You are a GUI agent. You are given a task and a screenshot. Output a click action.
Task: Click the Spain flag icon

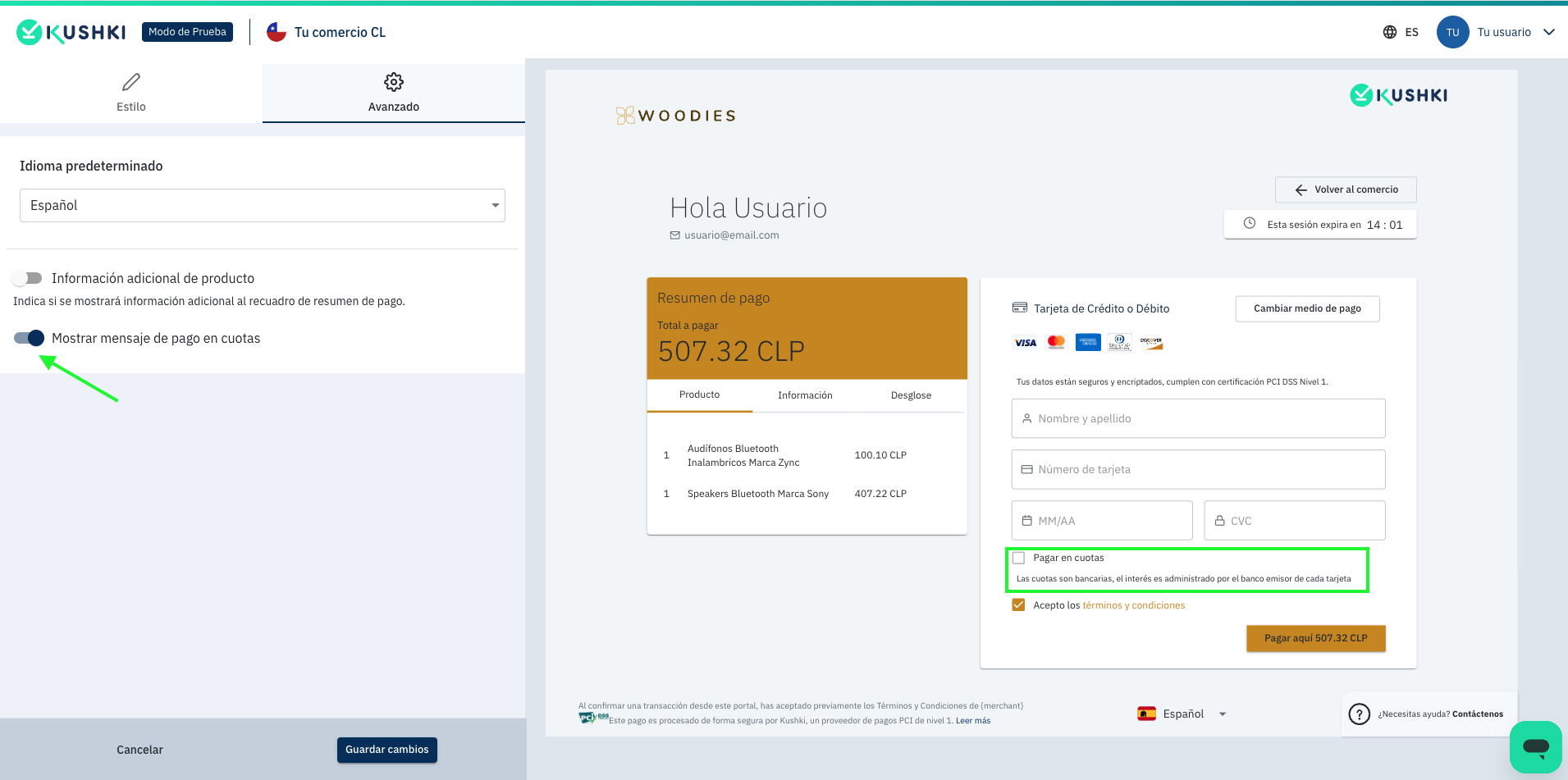(1146, 714)
